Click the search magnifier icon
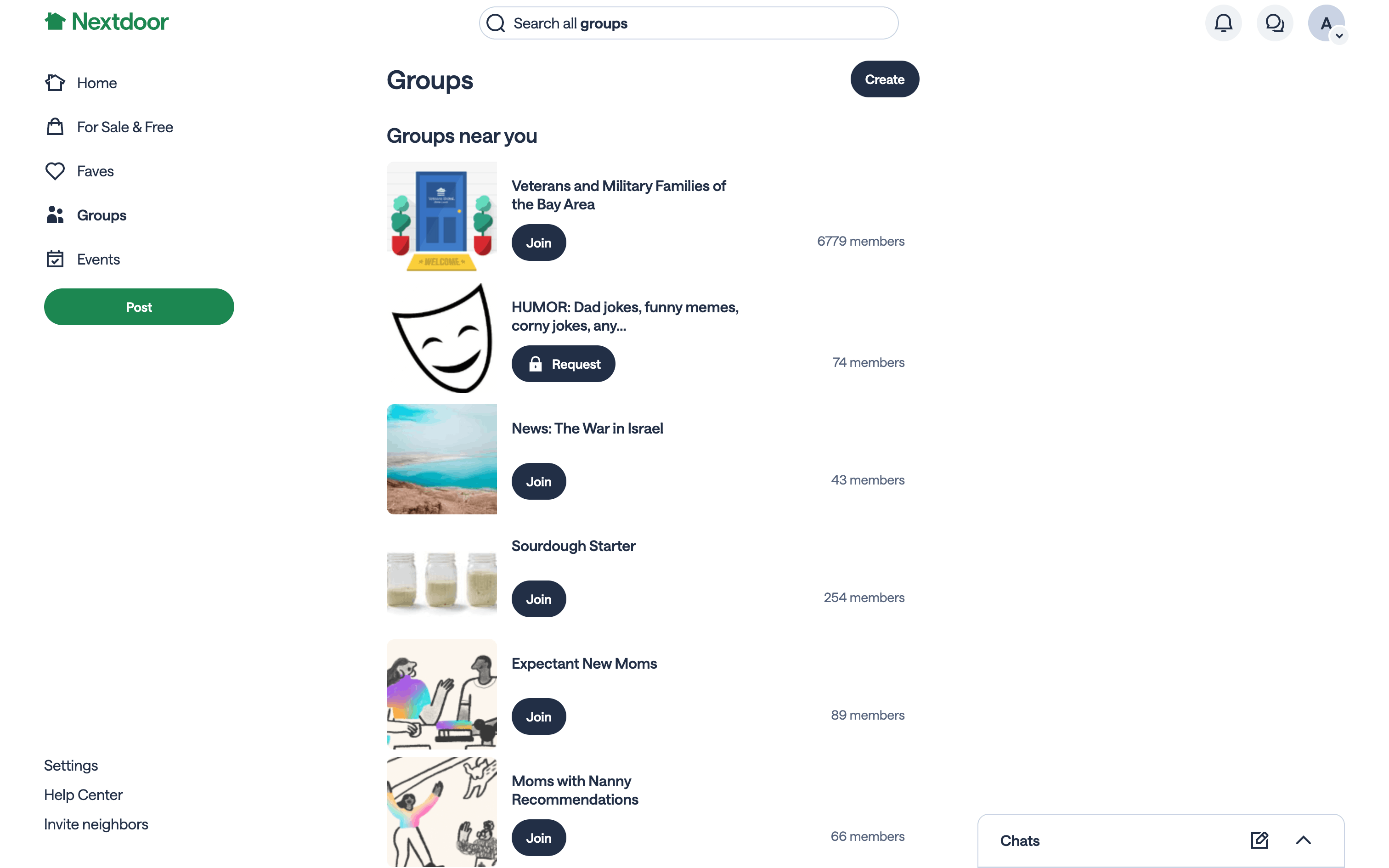 coord(496,23)
